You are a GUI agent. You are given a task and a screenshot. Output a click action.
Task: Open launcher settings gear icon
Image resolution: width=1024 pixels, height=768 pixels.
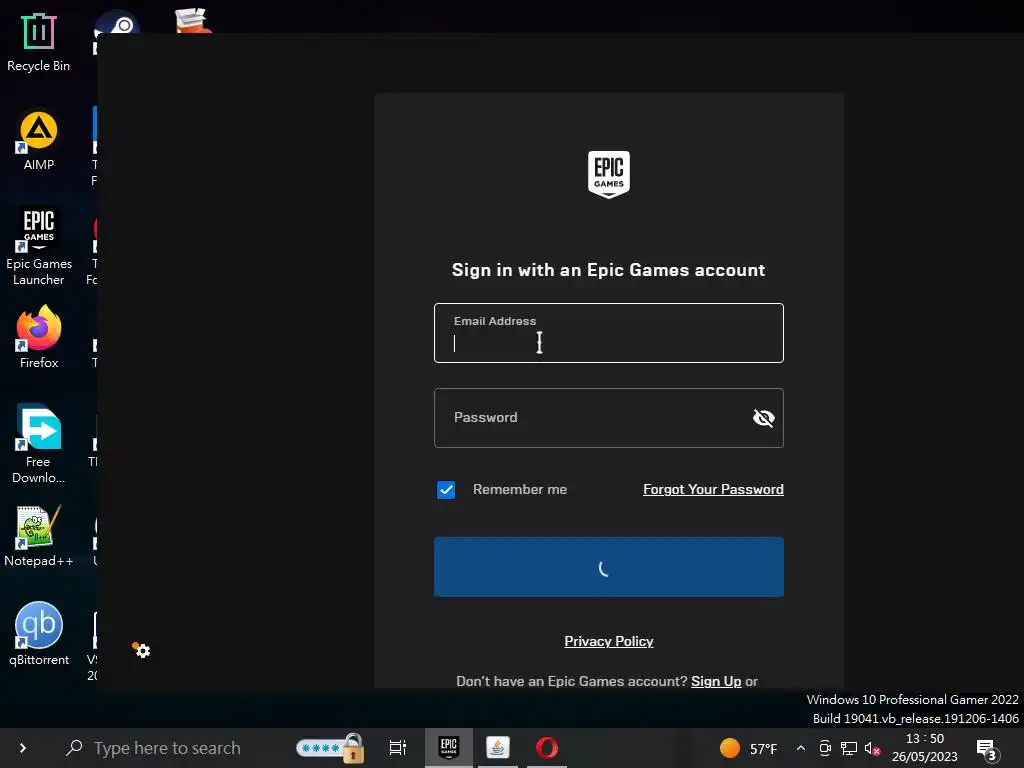(x=142, y=650)
